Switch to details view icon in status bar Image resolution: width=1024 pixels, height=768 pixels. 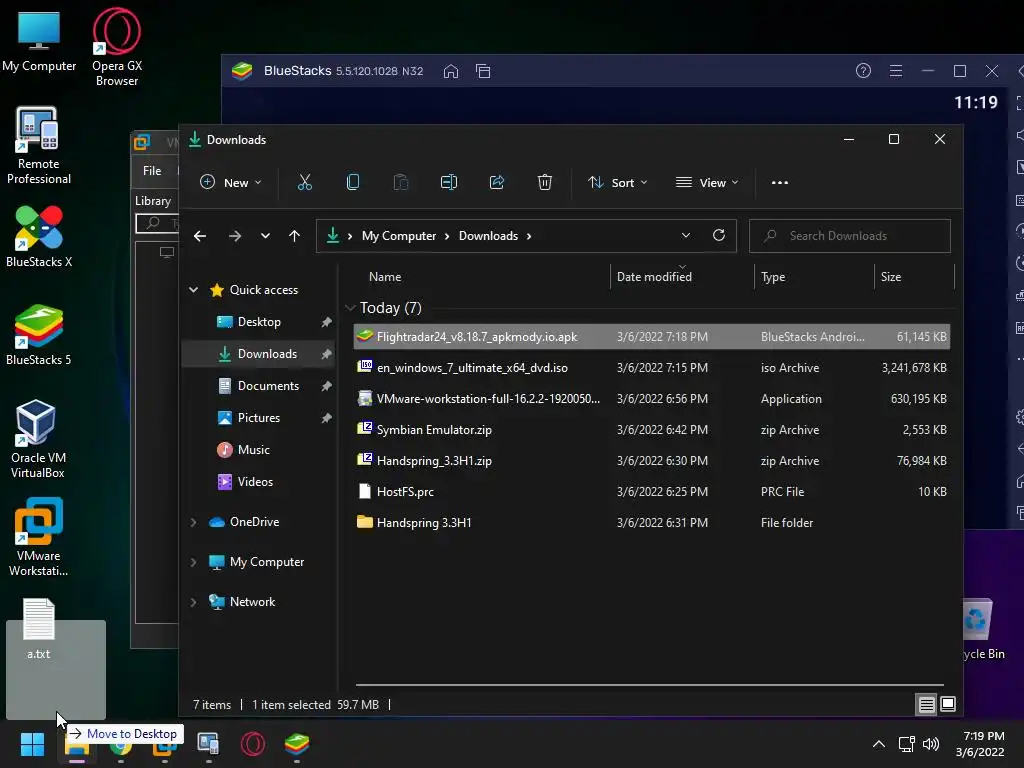coord(926,705)
